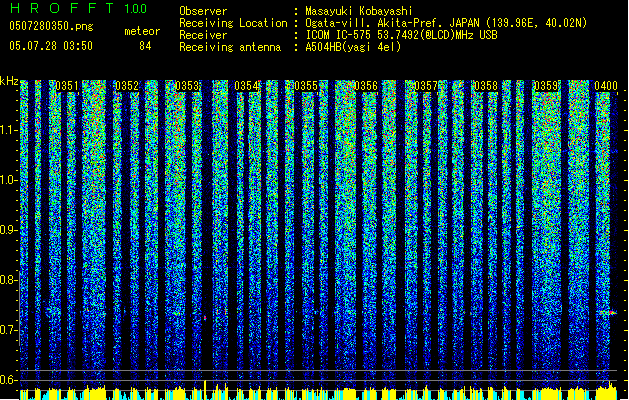This screenshot has width=629, height=400.
Task: Click the red meteor echo near 0400
Action: [611, 312]
